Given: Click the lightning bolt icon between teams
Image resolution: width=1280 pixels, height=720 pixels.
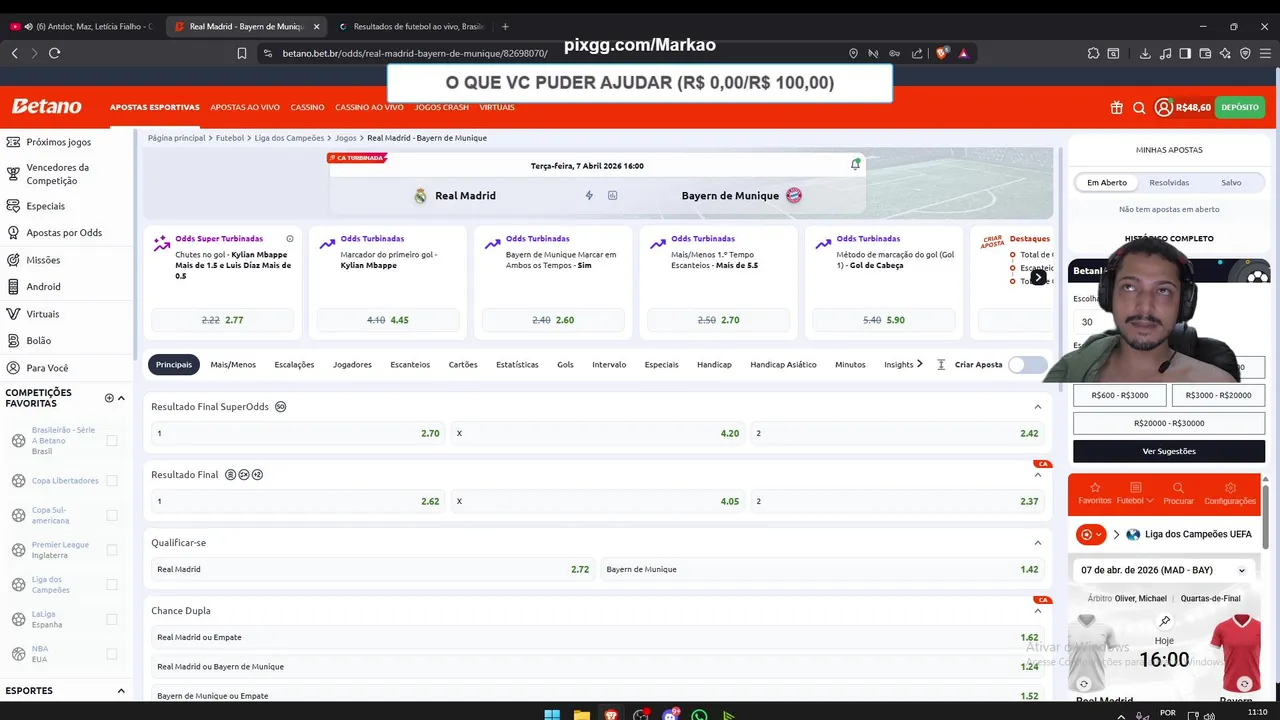Looking at the screenshot, I should pyautogui.click(x=589, y=195).
